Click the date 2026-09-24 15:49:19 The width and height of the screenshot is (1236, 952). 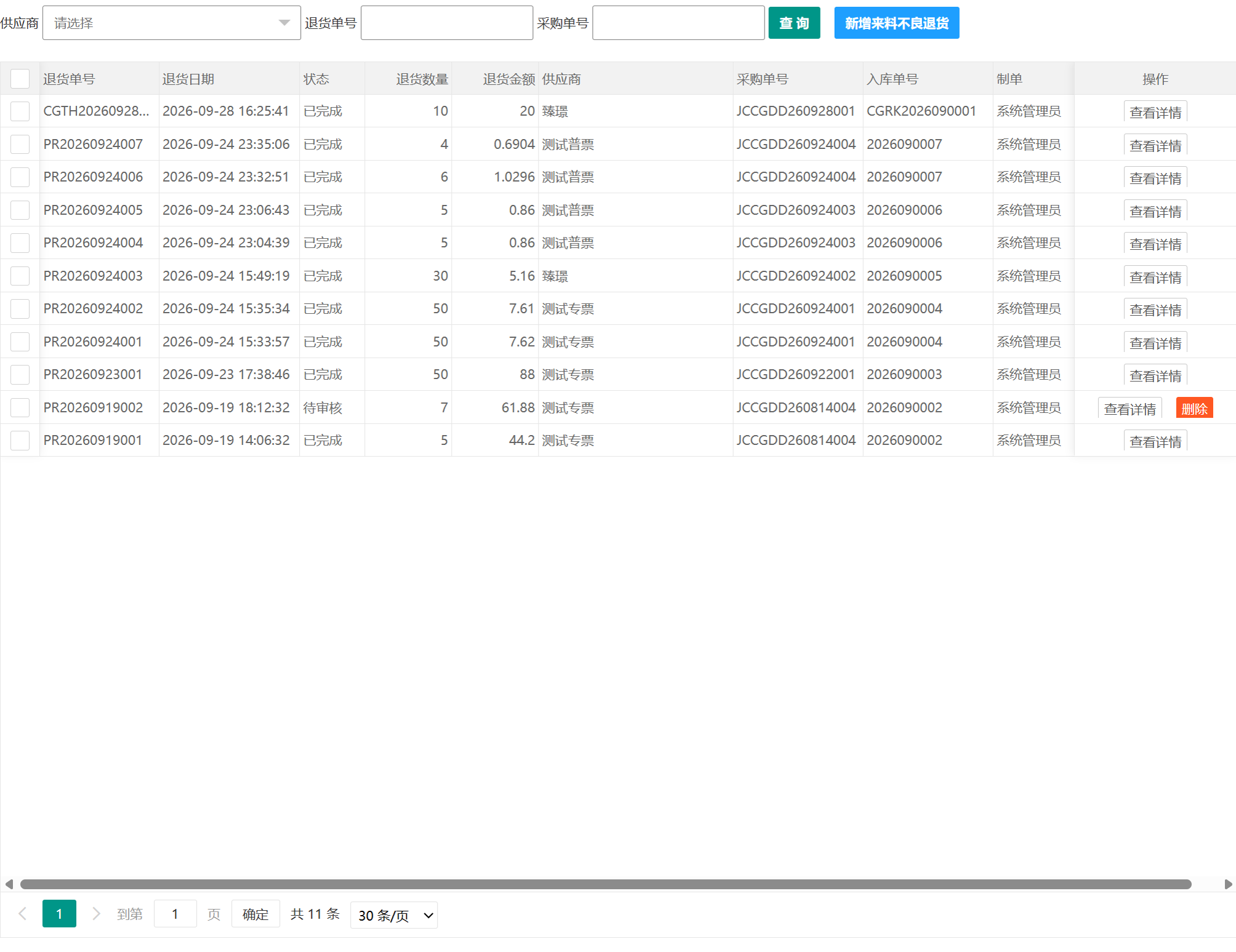tap(226, 276)
